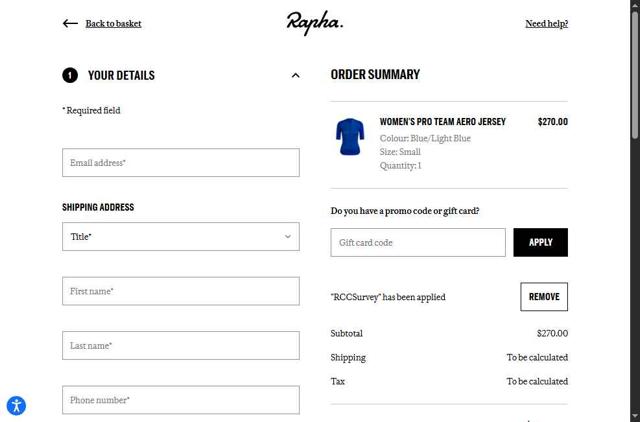
Task: Remove the RCCSurvey promo code
Action: (x=544, y=297)
